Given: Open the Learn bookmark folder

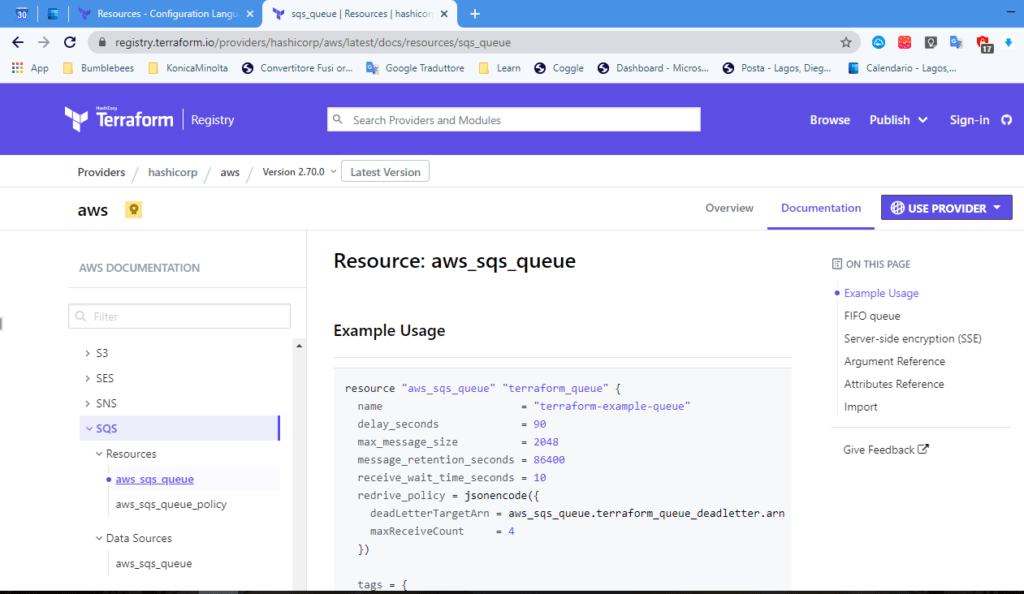Looking at the screenshot, I should 500,68.
